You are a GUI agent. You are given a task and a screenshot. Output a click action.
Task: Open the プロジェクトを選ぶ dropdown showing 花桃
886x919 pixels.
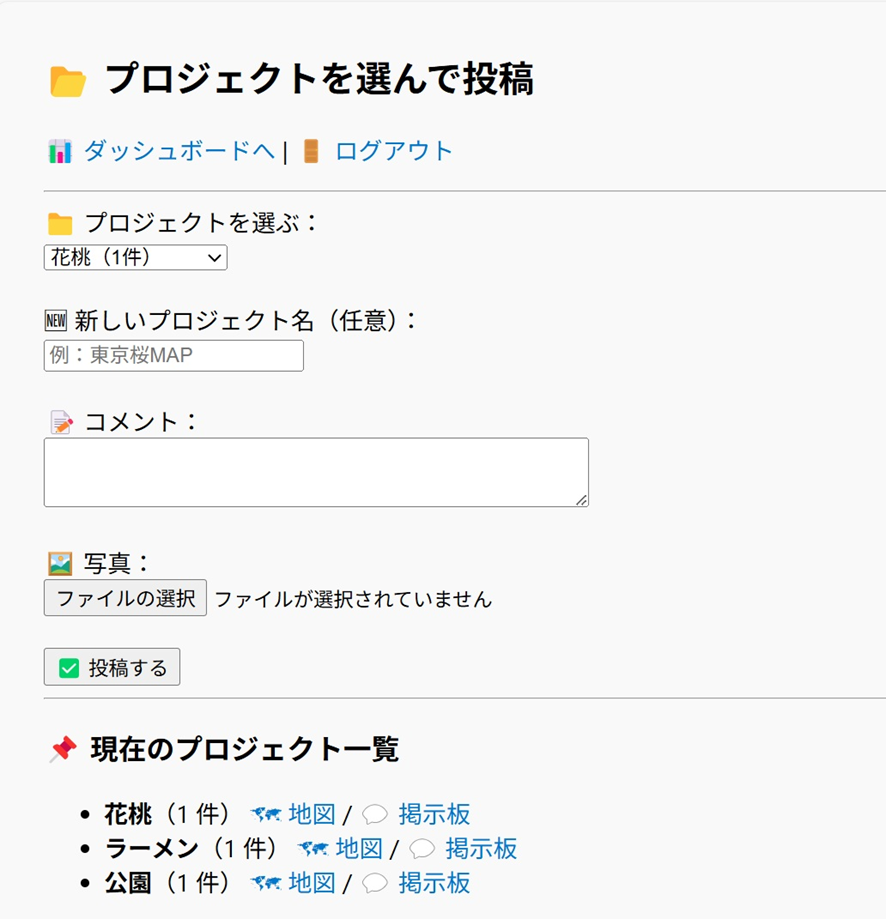coord(135,257)
